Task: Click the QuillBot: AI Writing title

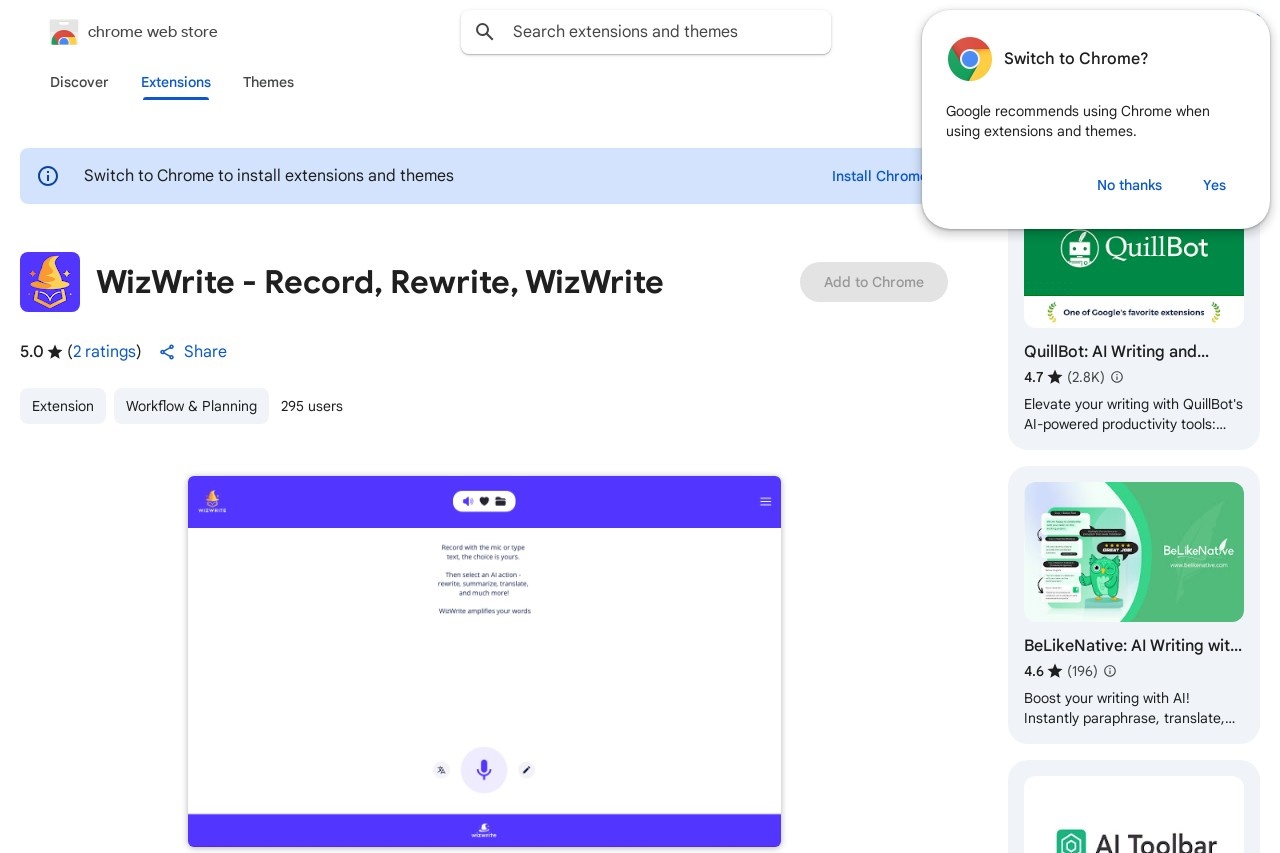Action: pos(1116,352)
